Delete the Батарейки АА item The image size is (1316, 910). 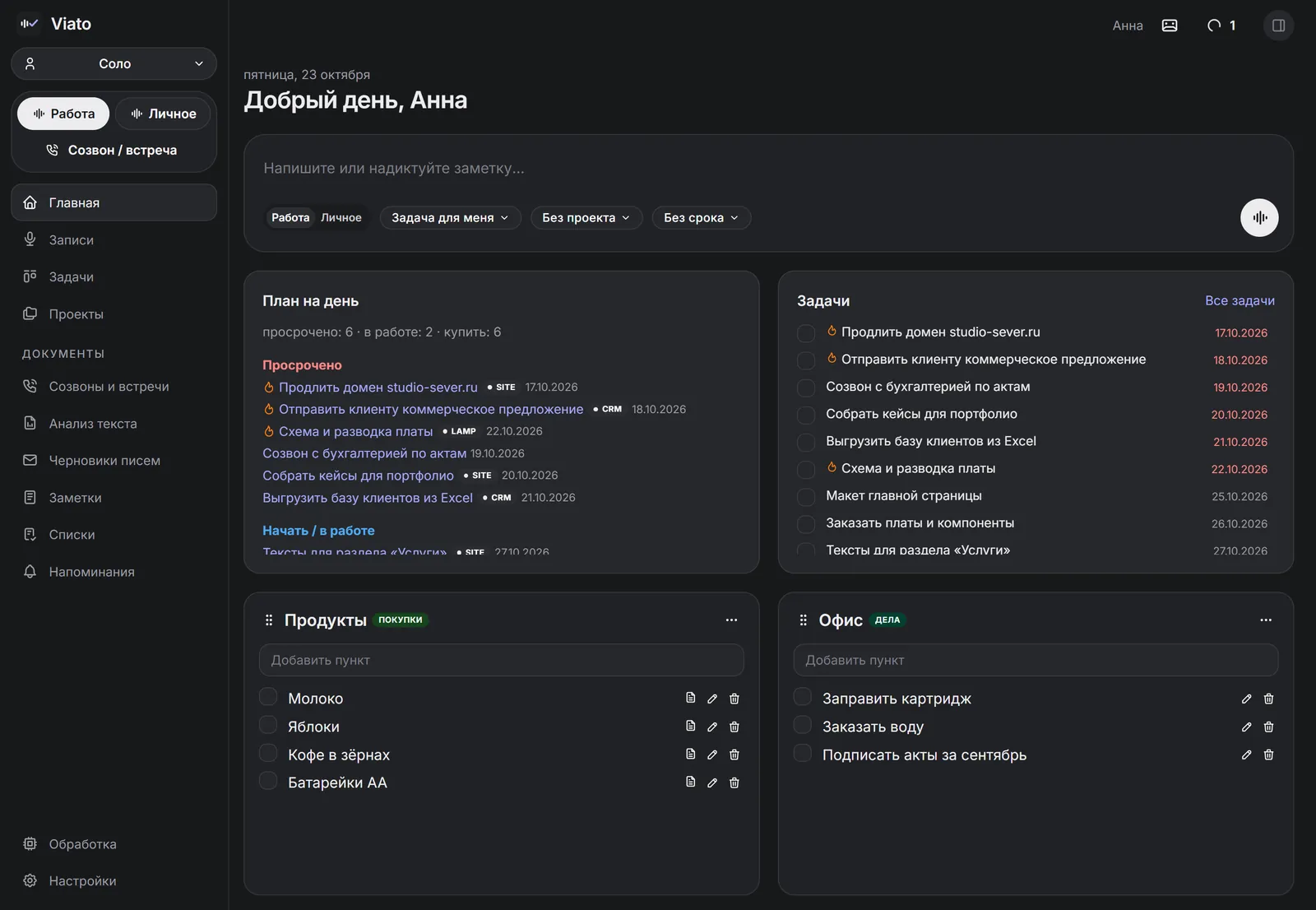[734, 782]
